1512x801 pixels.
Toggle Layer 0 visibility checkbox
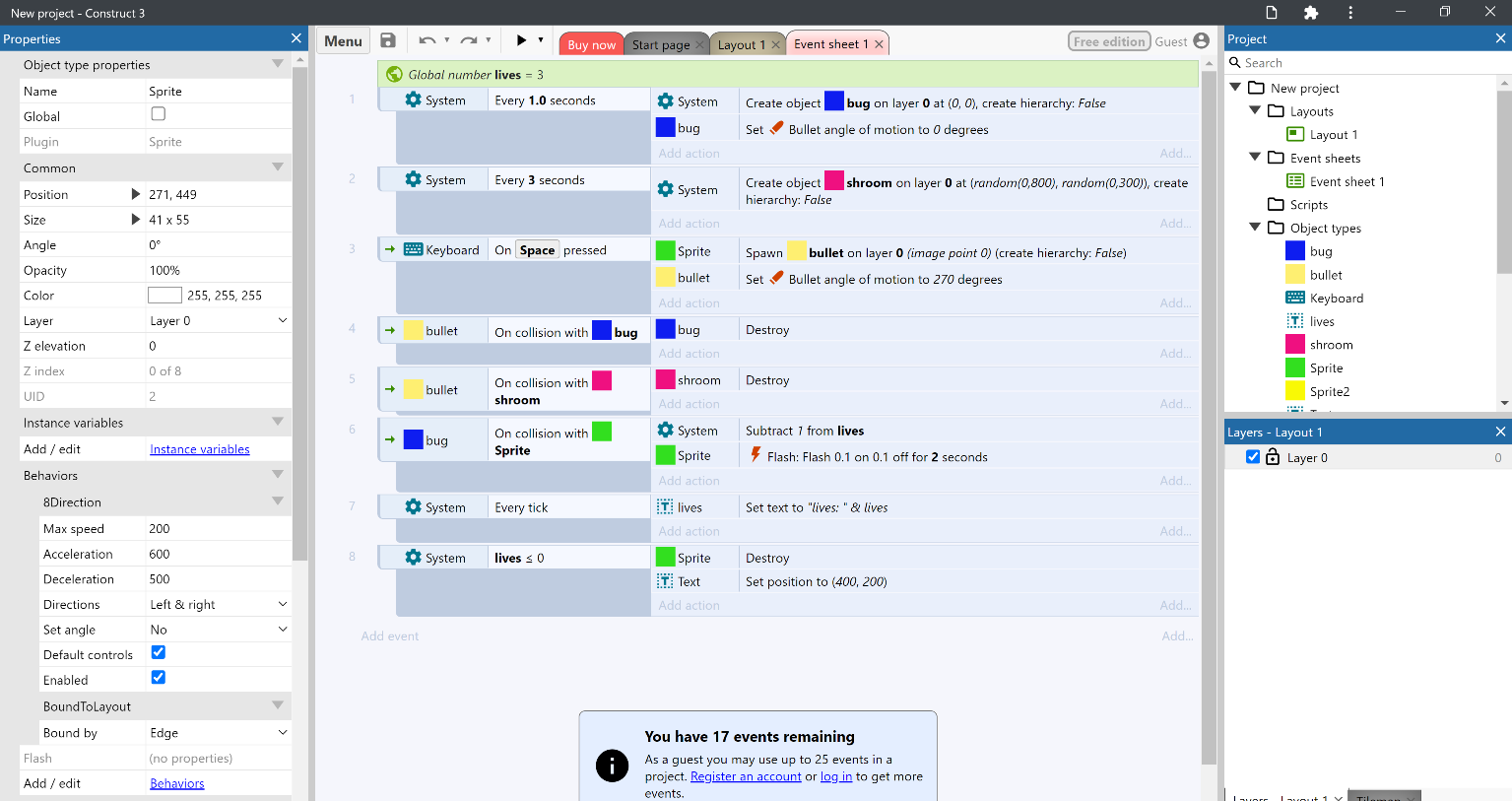1253,457
